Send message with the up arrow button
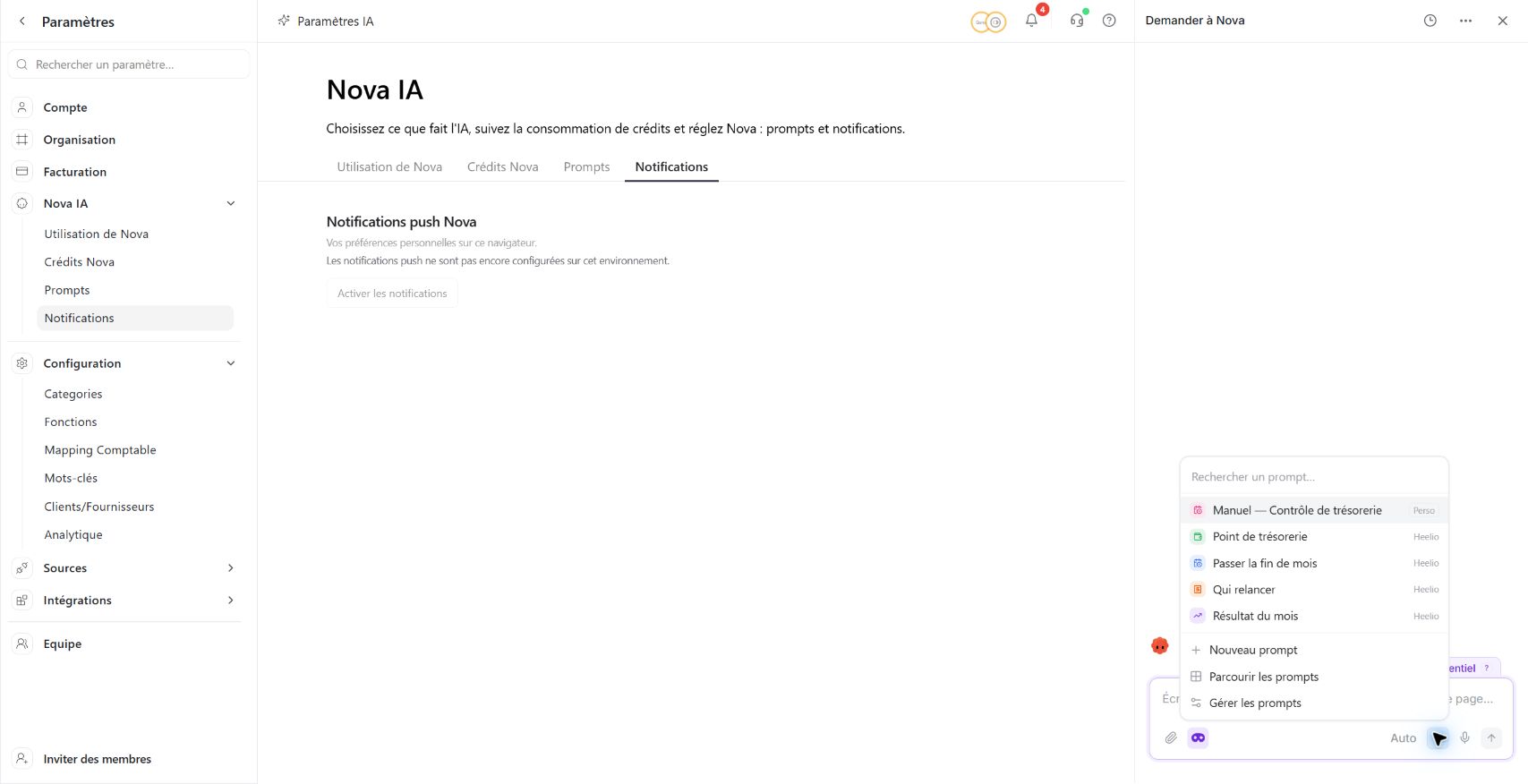 (1491, 738)
